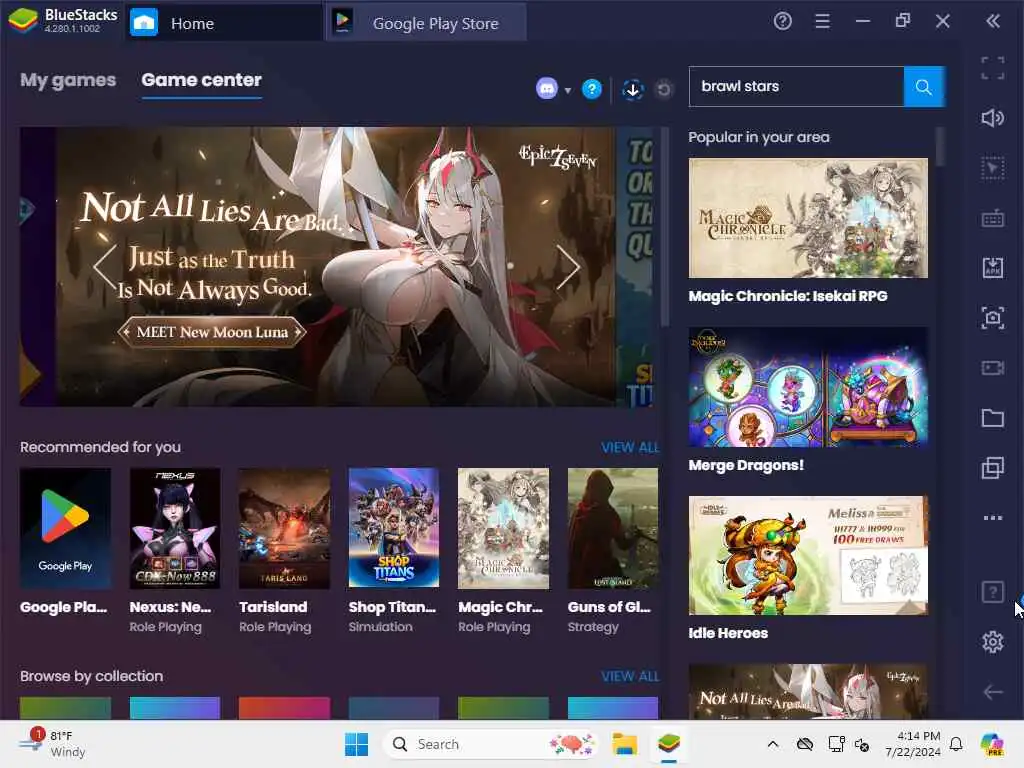Click the volume speaker icon
The image size is (1024, 768).
[993, 118]
